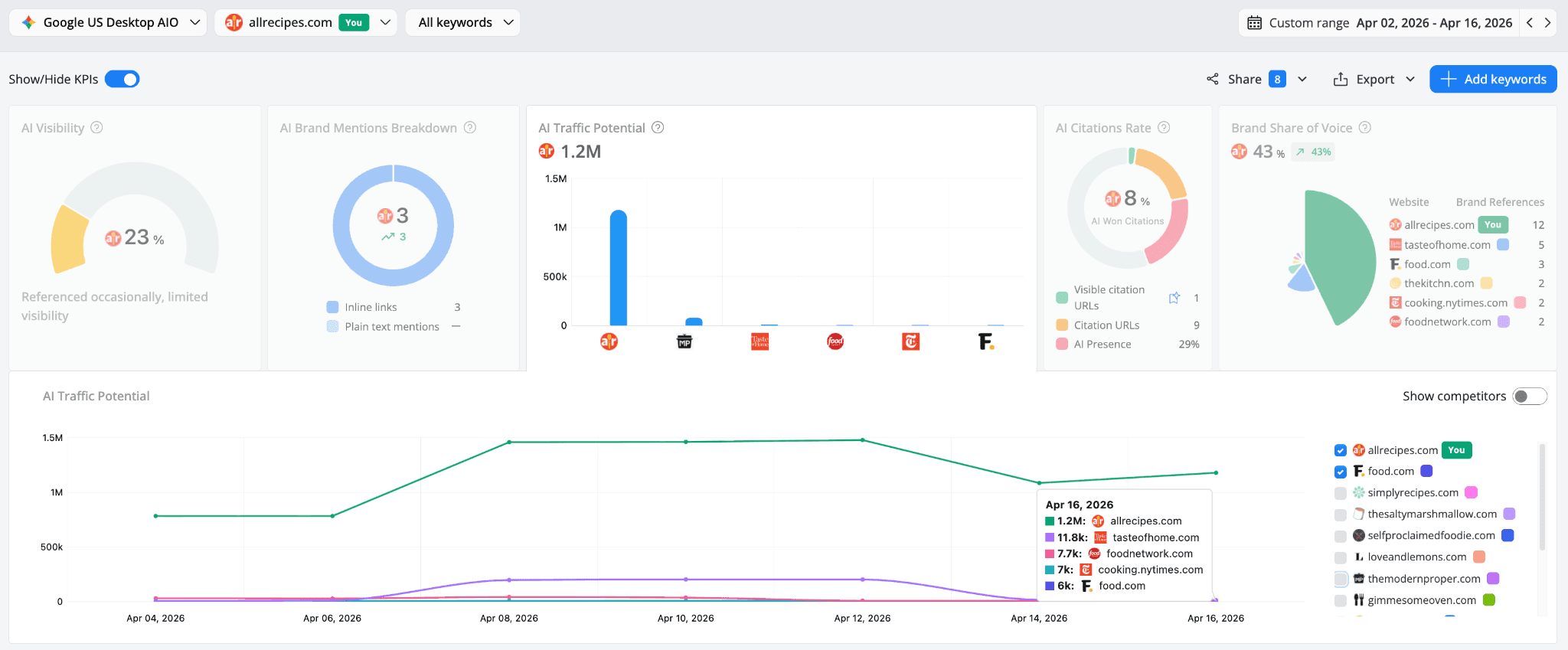
Task: Click the AI Brand Mentions Breakdown help icon
Action: point(470,128)
